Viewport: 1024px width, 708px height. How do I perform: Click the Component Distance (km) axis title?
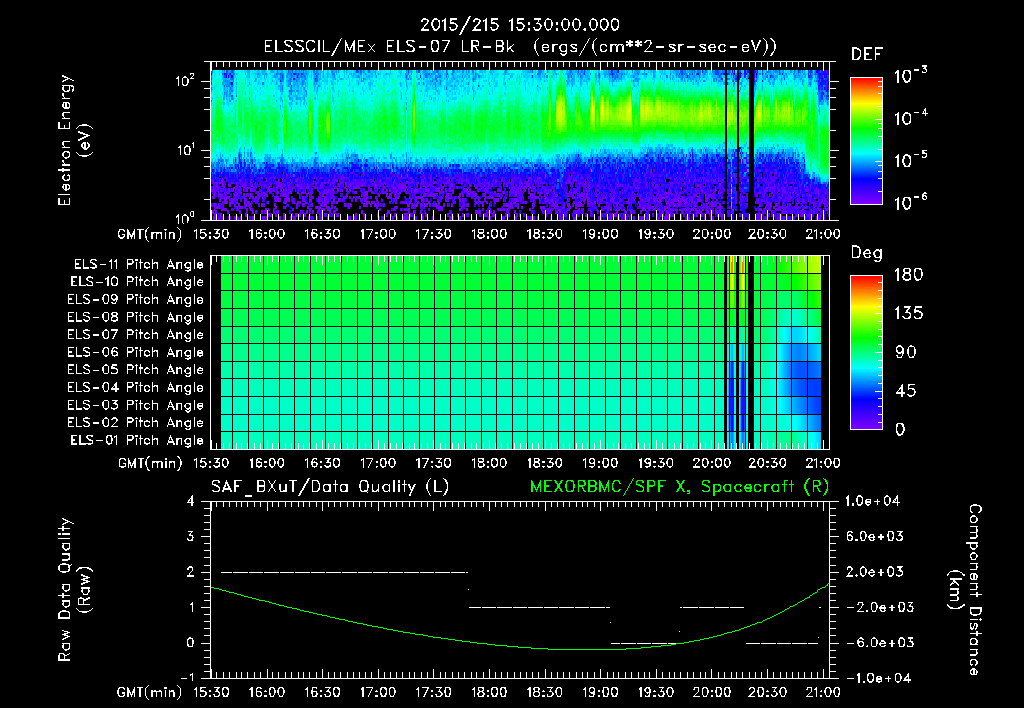[x=965, y=590]
